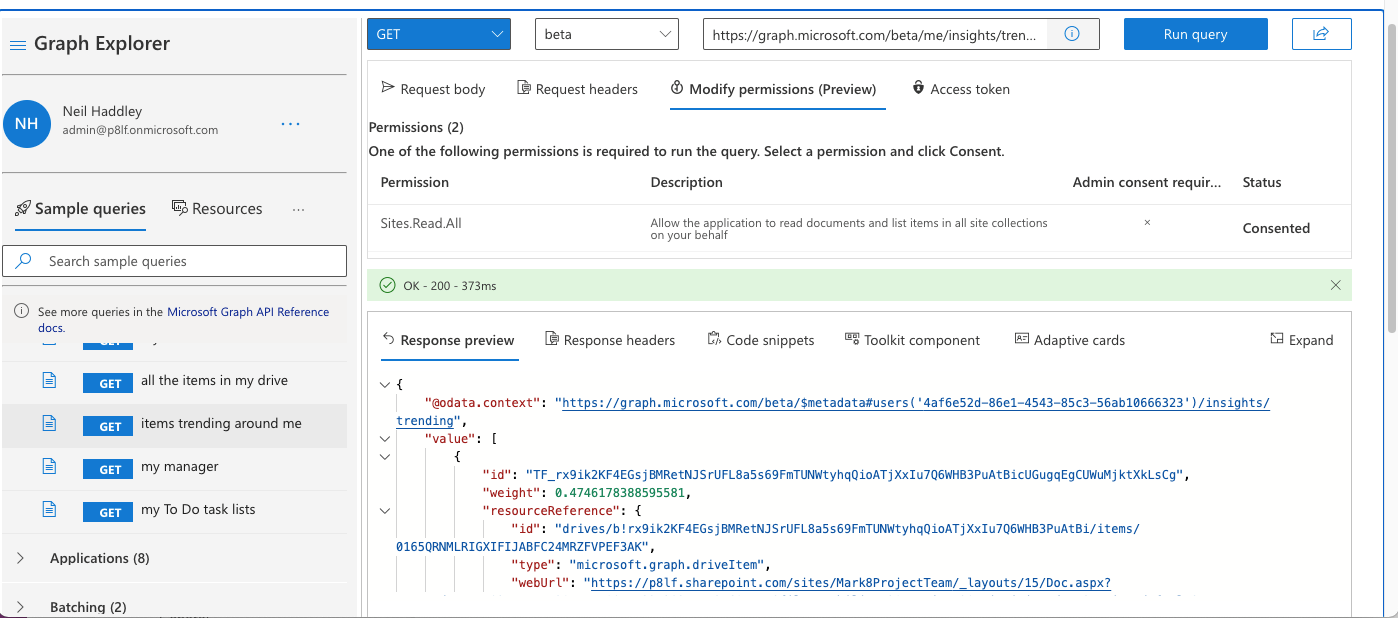Click the info icon in the URL bar
The height and width of the screenshot is (618, 1398).
[1072, 34]
